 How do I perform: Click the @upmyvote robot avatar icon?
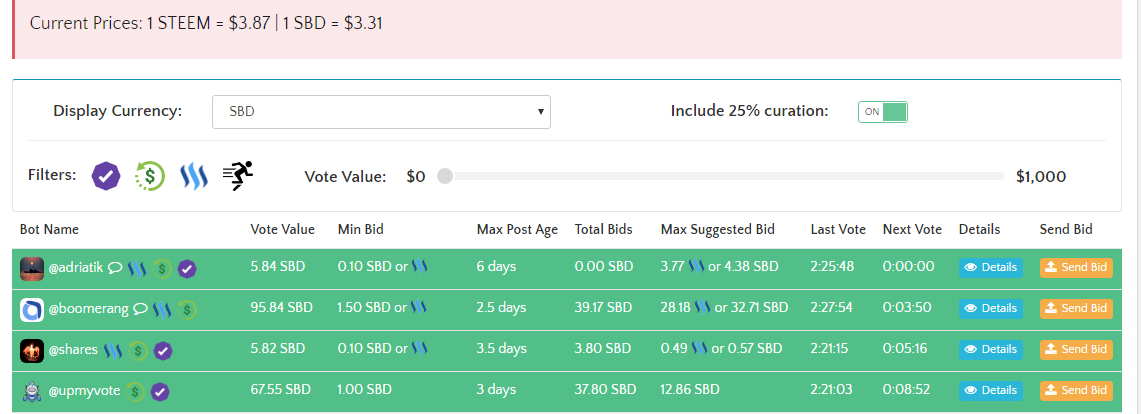[31, 391]
